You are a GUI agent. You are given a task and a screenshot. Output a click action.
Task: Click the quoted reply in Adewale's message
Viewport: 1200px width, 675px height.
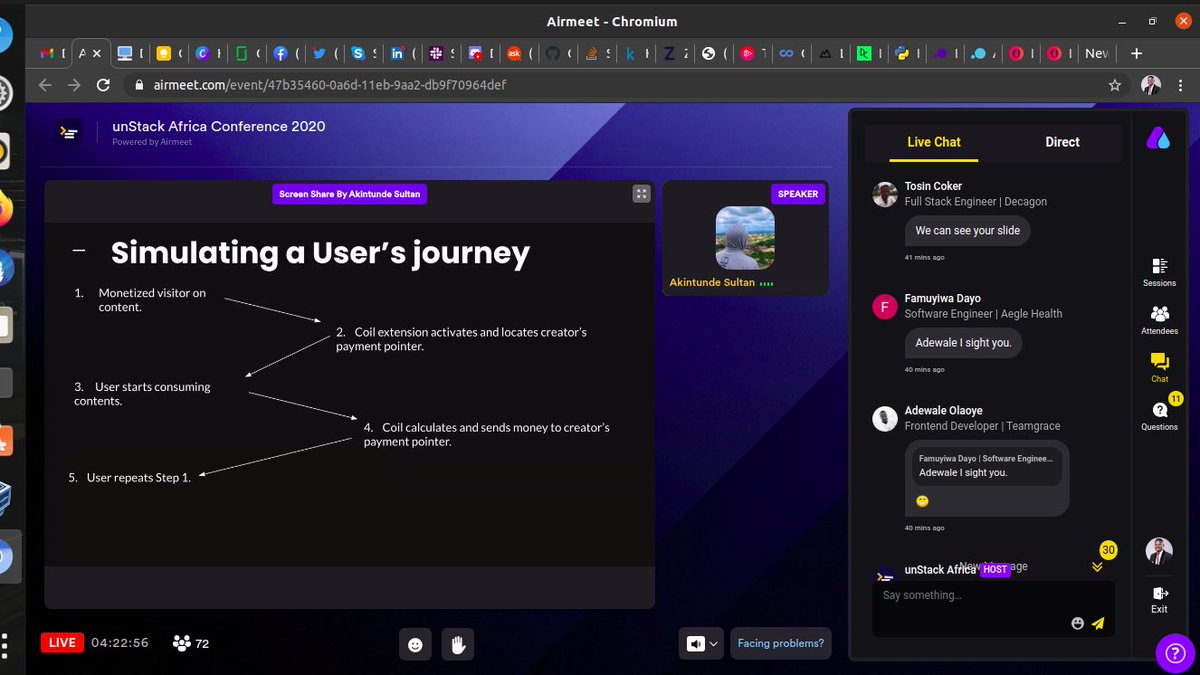(x=986, y=465)
